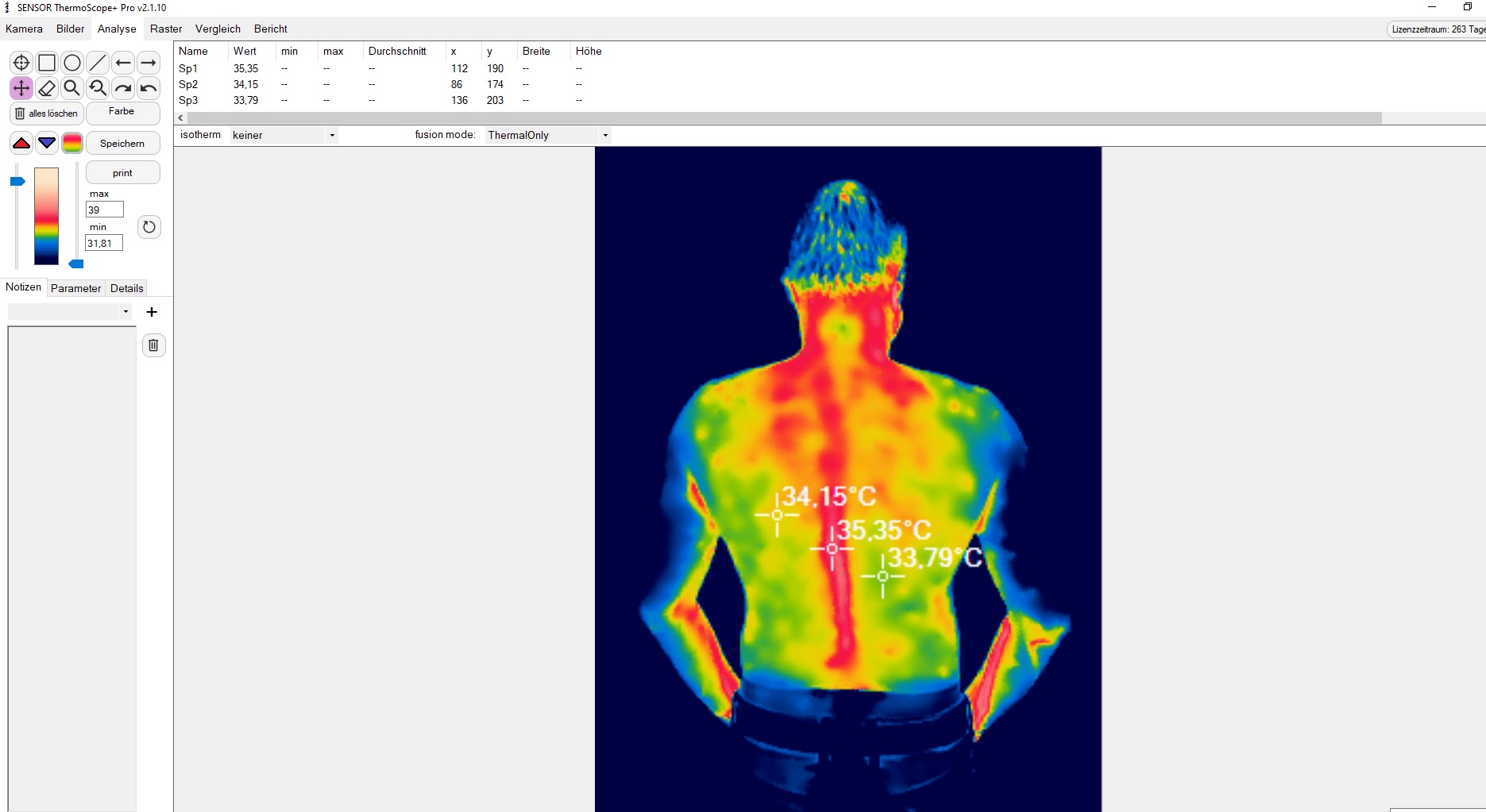This screenshot has width=1486, height=812.
Task: Activate the move tool (currently highlighted)
Action: coord(21,89)
